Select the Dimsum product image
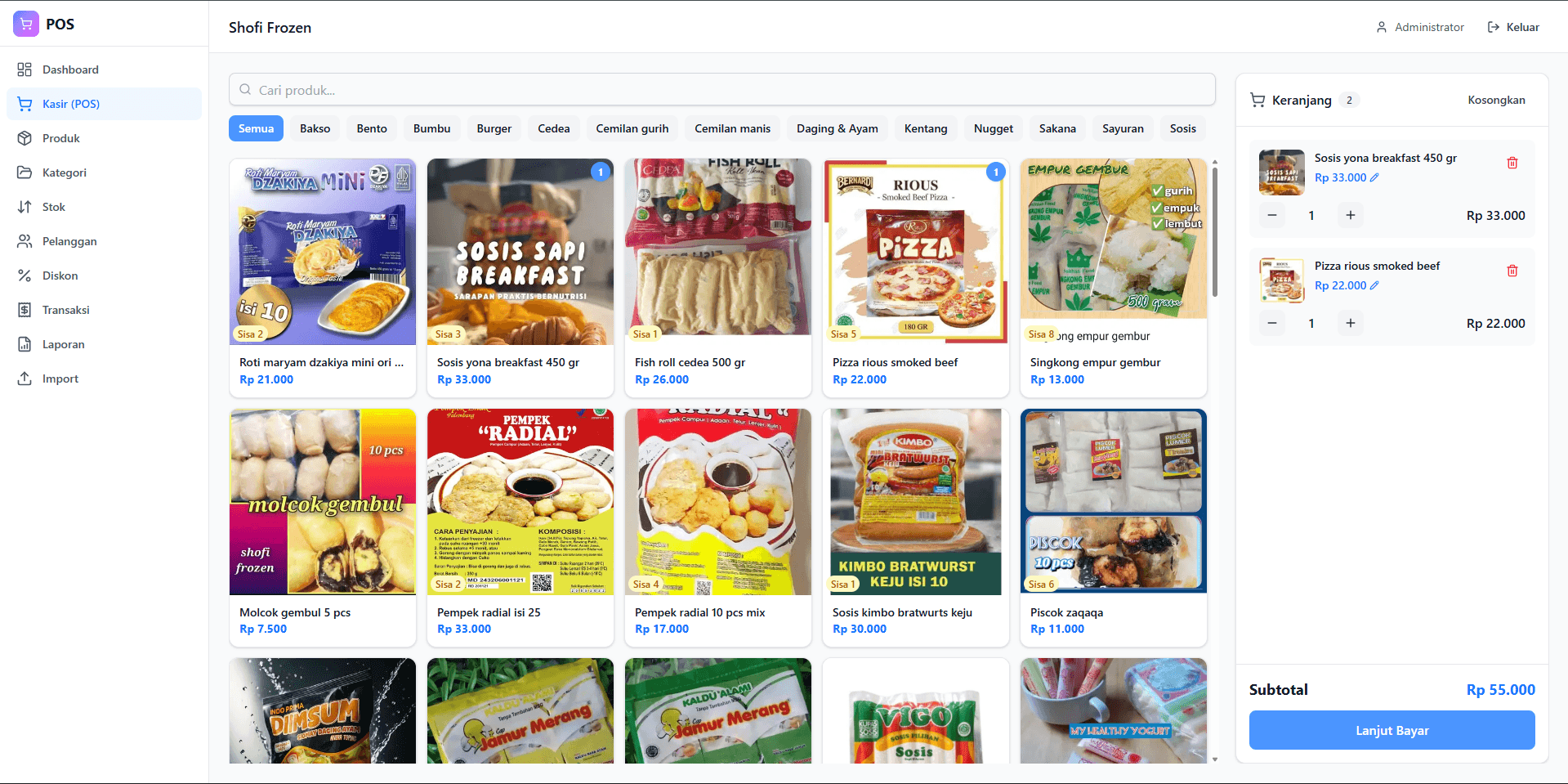Image resolution: width=1568 pixels, height=784 pixels. click(323, 711)
